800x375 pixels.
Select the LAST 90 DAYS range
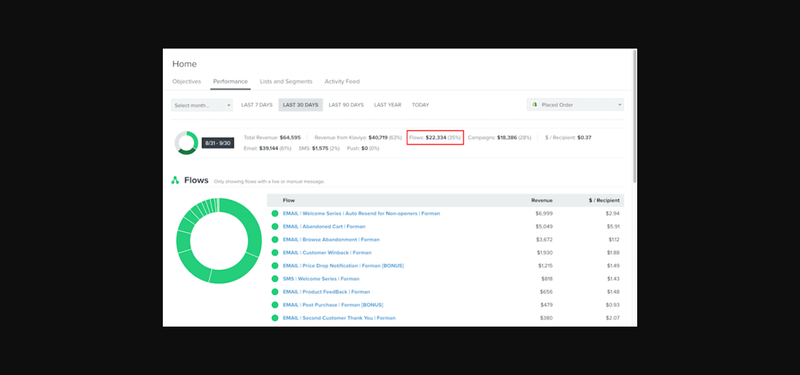tap(346, 105)
